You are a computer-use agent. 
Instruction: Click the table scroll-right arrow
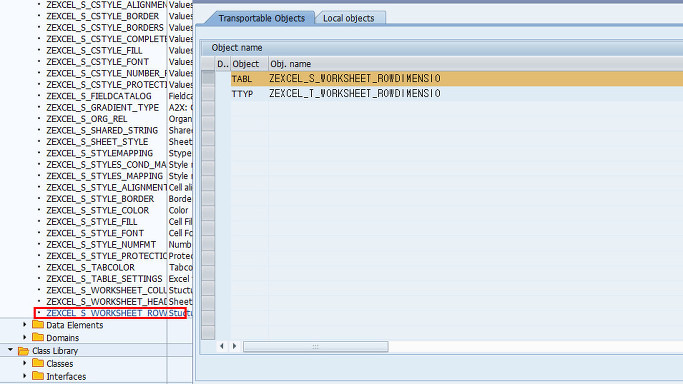click(235, 346)
